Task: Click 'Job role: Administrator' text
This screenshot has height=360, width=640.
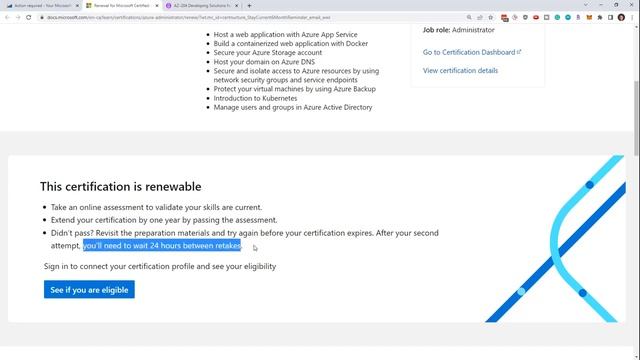Action: pos(458,30)
